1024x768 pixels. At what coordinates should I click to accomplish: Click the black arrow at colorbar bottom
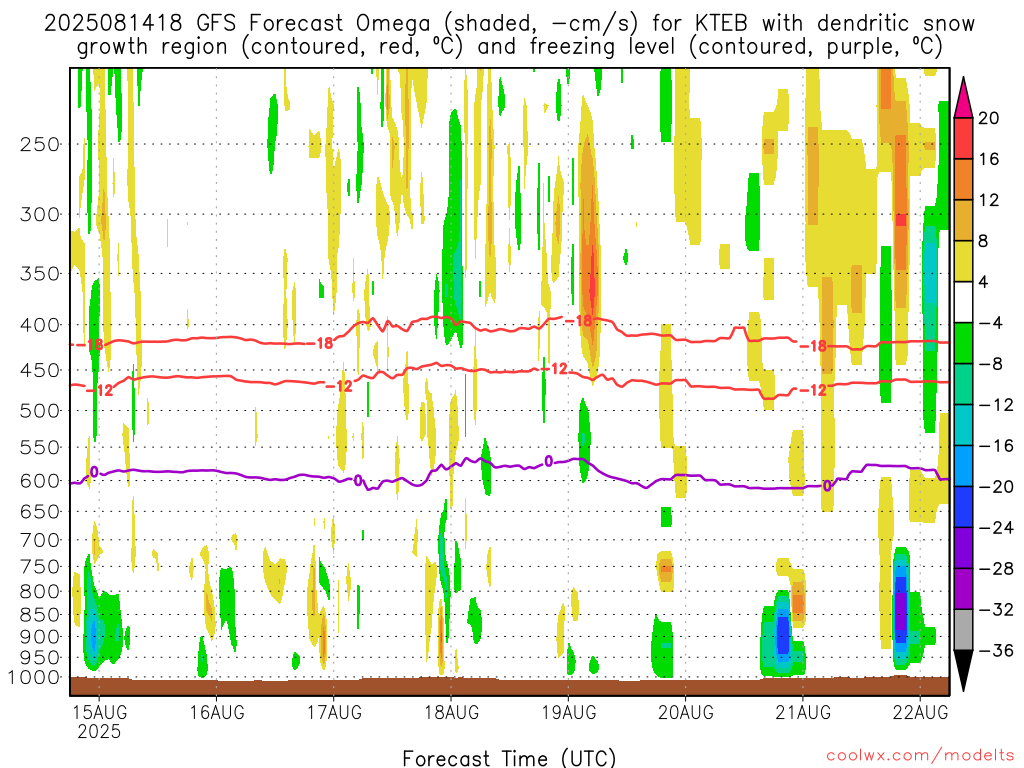point(963,671)
